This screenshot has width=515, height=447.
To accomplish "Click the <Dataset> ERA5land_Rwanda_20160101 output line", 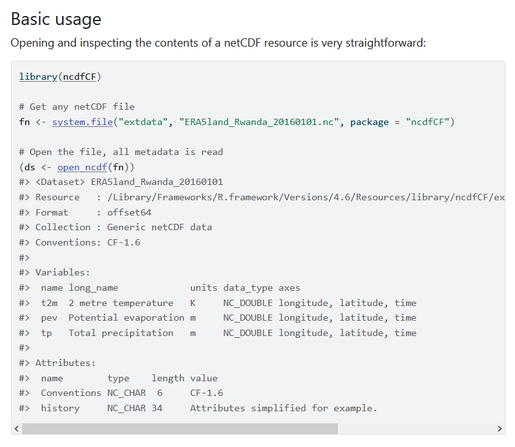I will pos(121,182).
